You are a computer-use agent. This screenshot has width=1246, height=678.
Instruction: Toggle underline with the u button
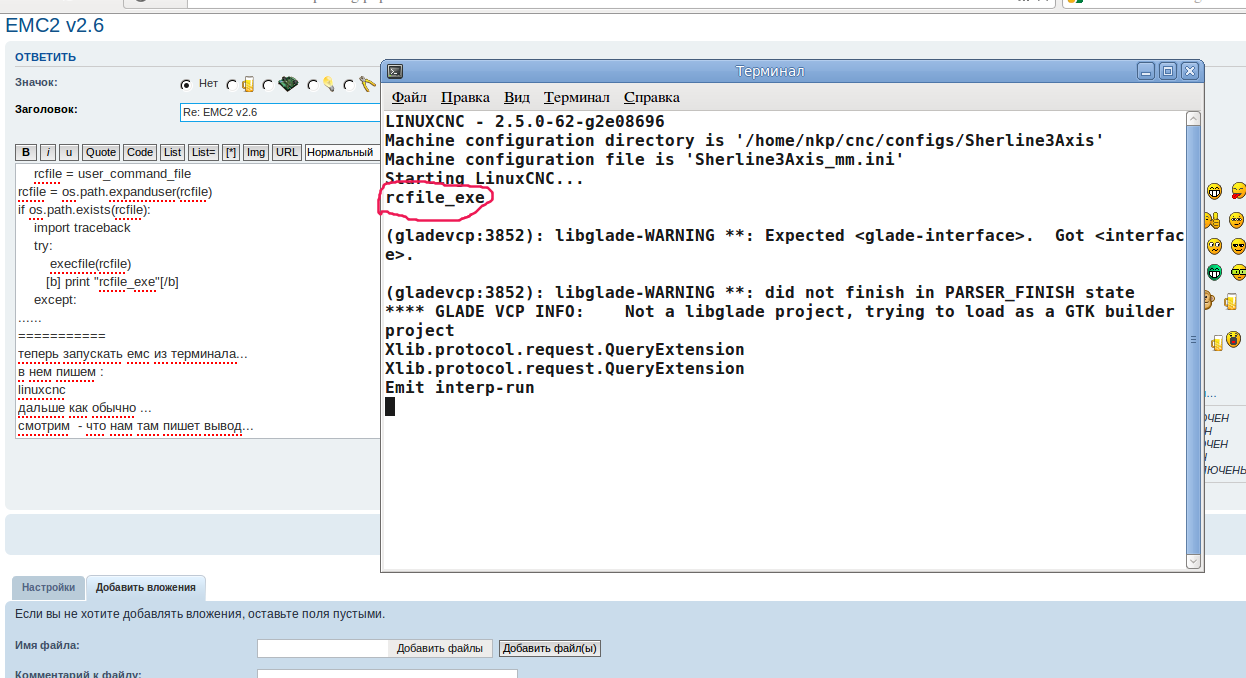point(69,152)
